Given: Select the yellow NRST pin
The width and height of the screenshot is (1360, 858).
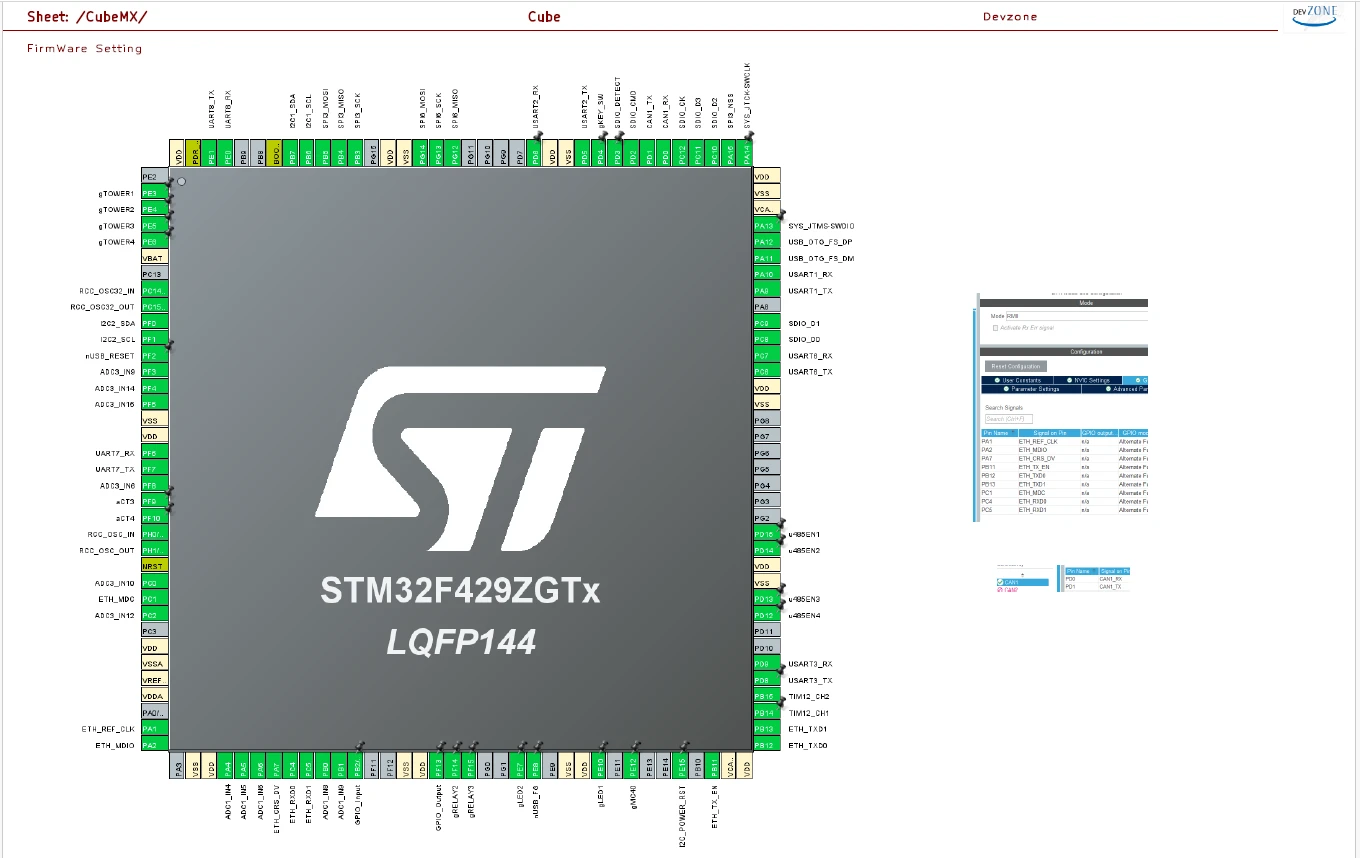Looking at the screenshot, I should (x=155, y=566).
